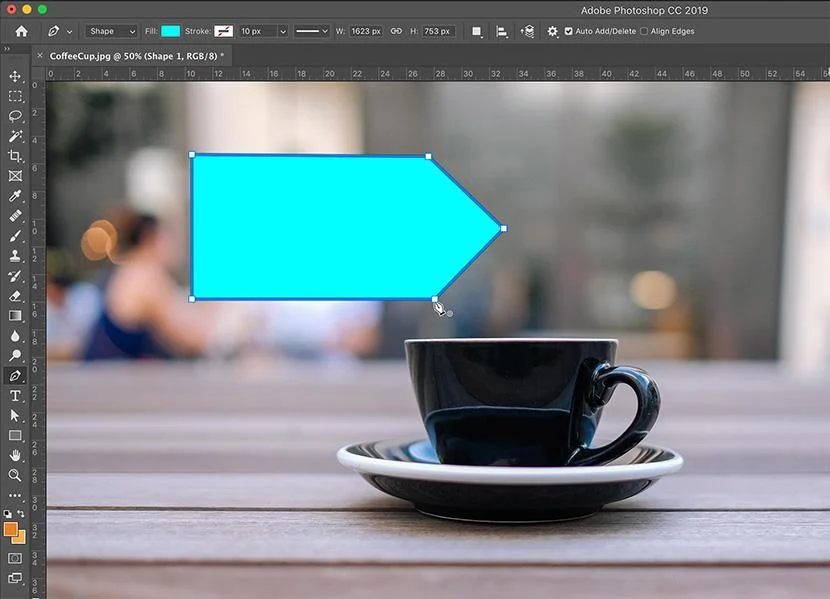This screenshot has width=830, height=599.
Task: Expand the collapsed toolbar double arrows
Action: 7,49
